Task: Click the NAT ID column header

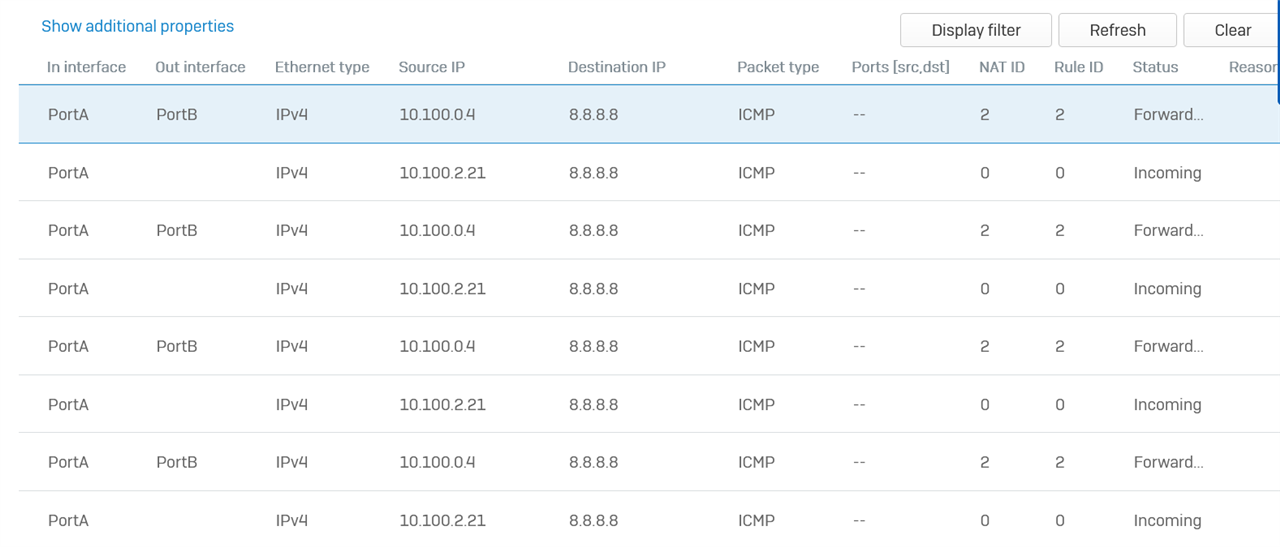Action: point(1001,67)
